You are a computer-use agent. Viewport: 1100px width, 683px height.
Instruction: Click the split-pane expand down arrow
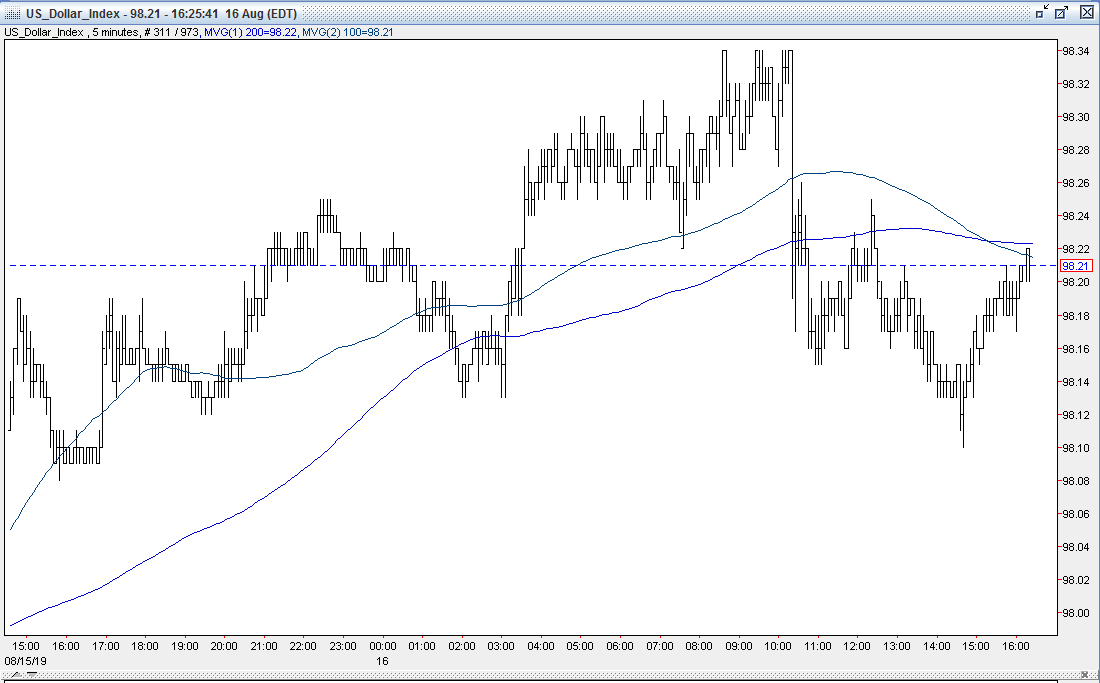point(32,676)
